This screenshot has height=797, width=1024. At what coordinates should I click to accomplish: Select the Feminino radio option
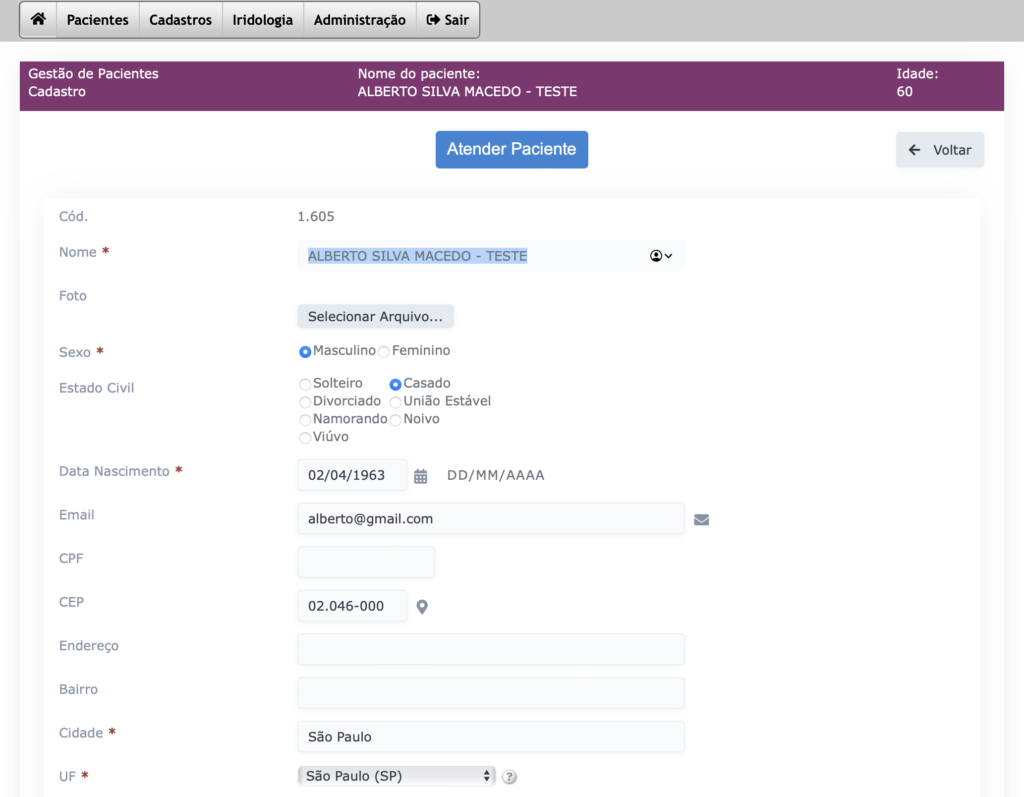[384, 352]
